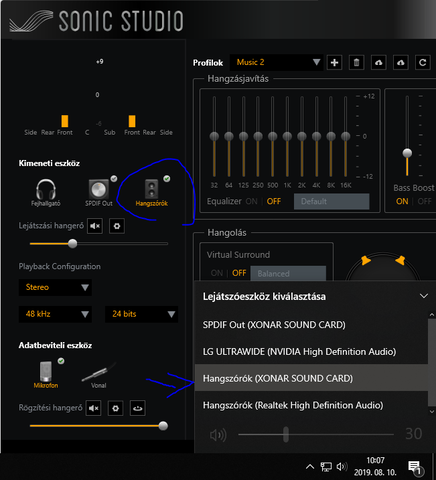Viewport: 436px width, 480px height.
Task: Click the second cloud profile icon
Action: click(x=401, y=62)
